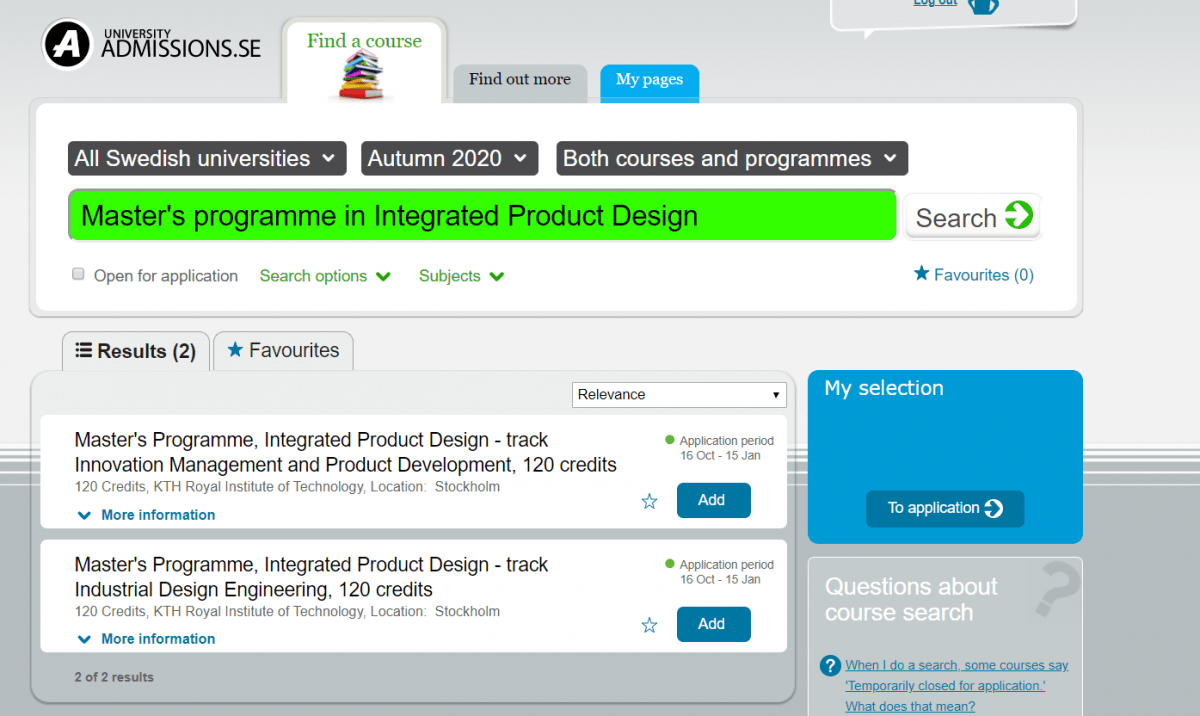Open Both courses and programmes dropdown
Screen dimensions: 1200x716
(732, 159)
